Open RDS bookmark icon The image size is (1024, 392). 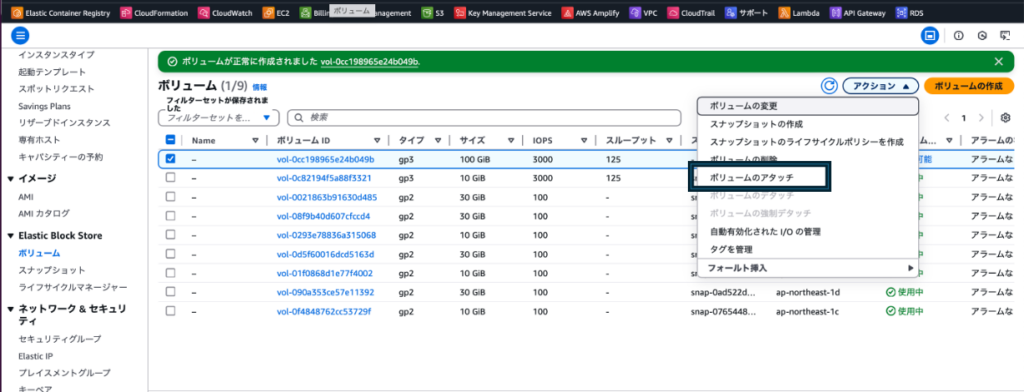tap(902, 12)
